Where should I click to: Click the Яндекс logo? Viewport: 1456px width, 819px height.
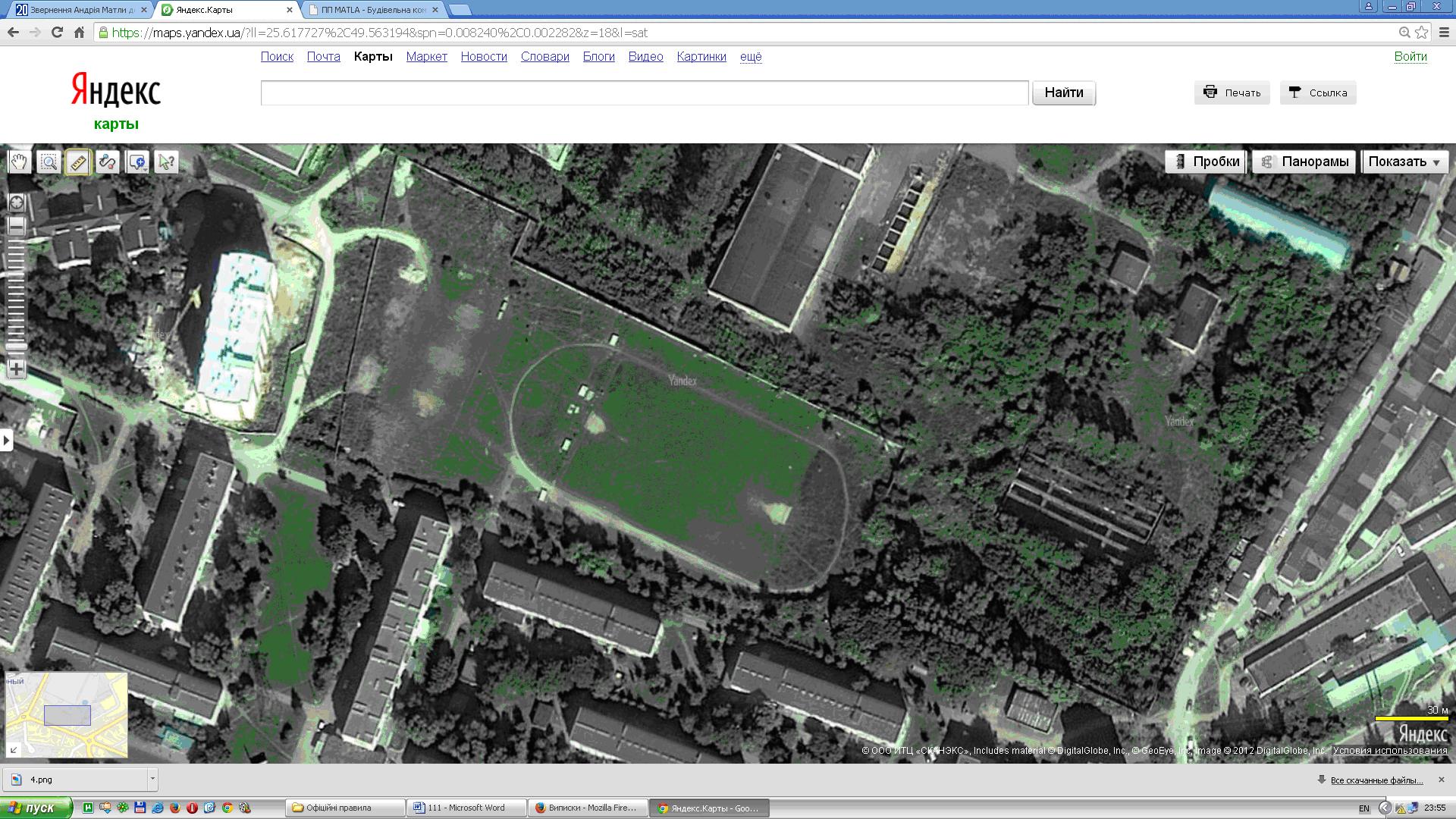pos(116,91)
